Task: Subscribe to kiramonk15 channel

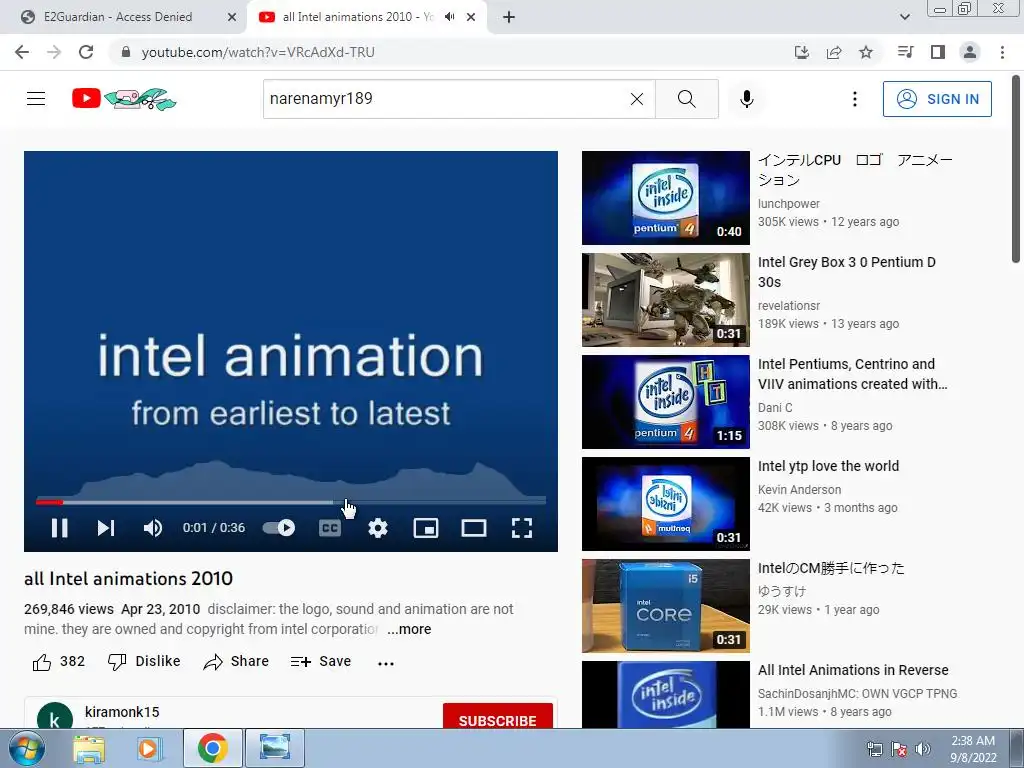Action: pos(498,717)
